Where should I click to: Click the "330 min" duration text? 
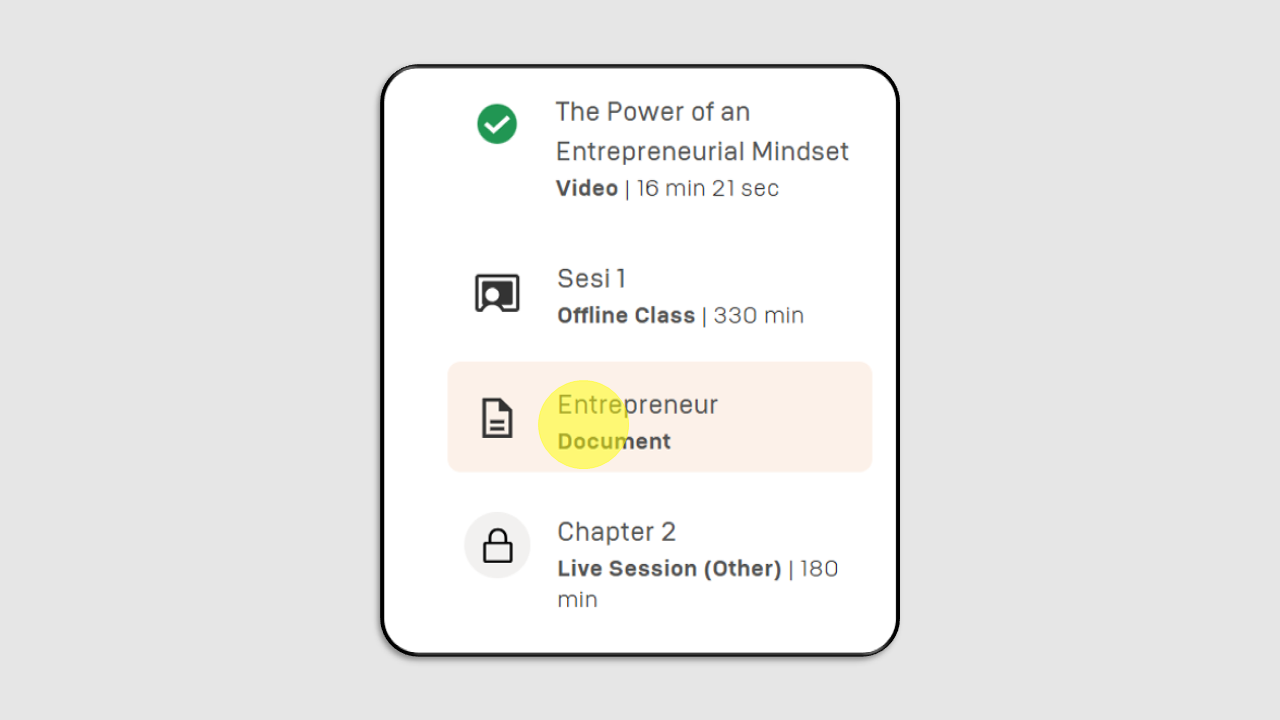(759, 315)
